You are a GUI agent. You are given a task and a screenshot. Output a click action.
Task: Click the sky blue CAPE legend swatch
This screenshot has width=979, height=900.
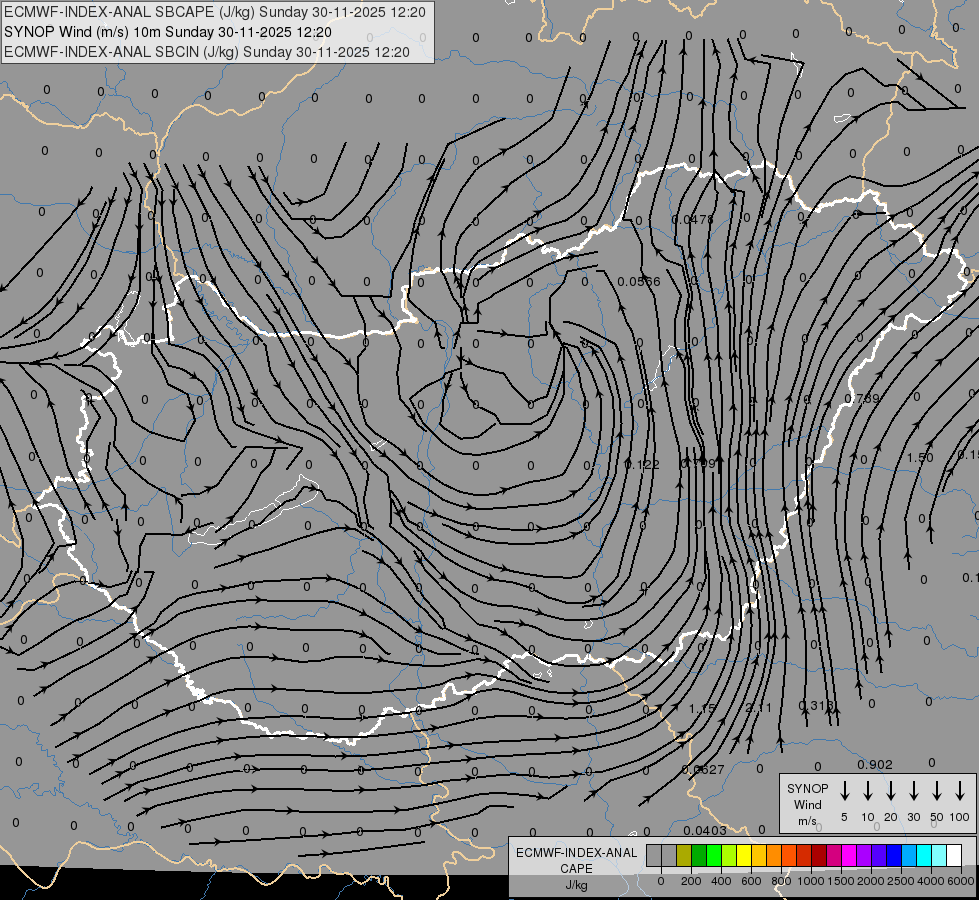pos(908,855)
